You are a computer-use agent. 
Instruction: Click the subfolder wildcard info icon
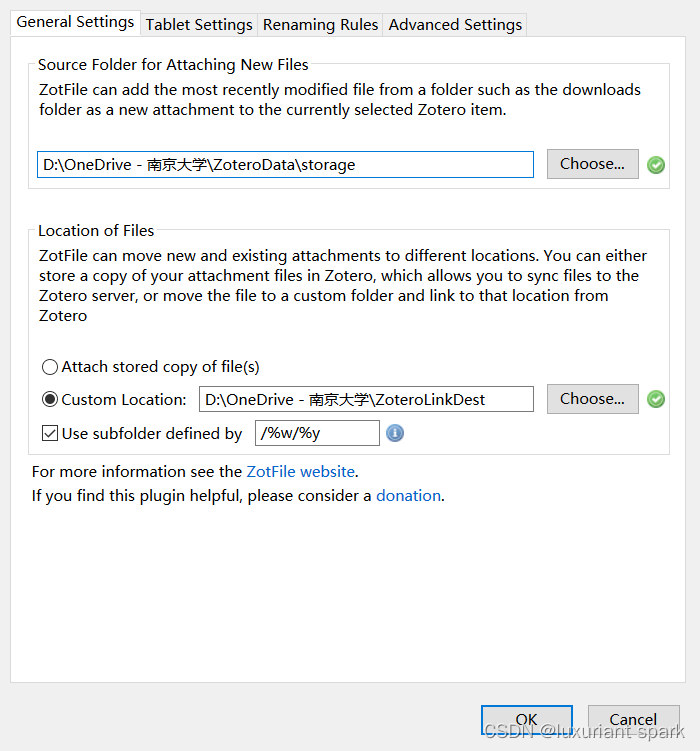pyautogui.click(x=395, y=433)
